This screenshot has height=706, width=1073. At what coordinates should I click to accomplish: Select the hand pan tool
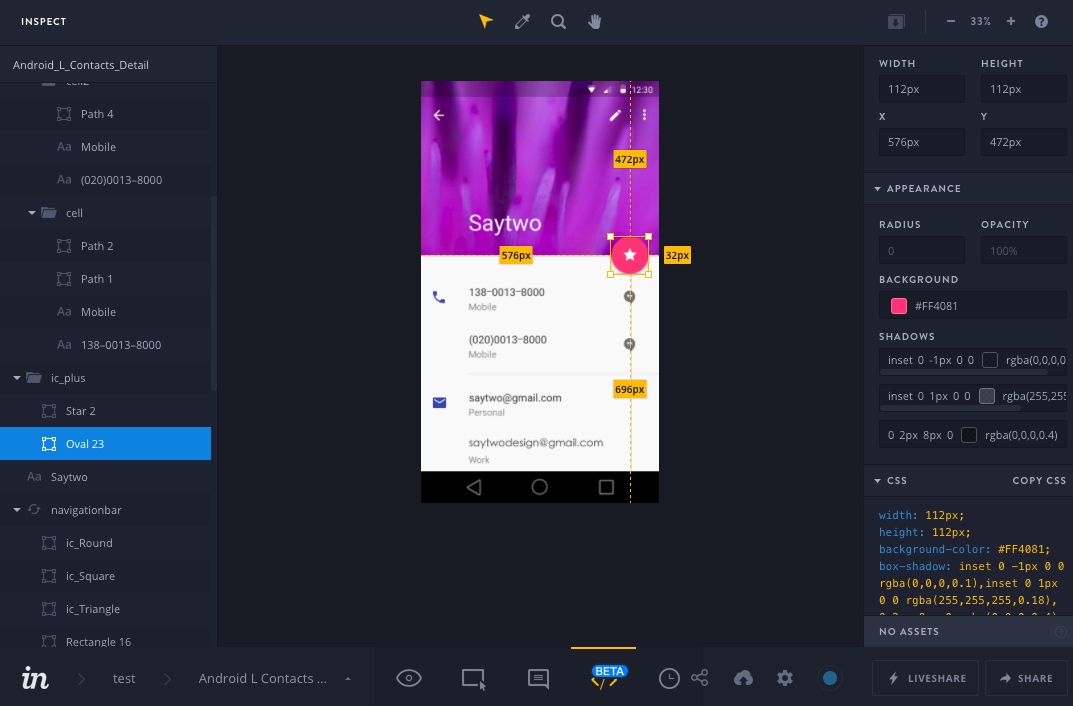tap(595, 21)
